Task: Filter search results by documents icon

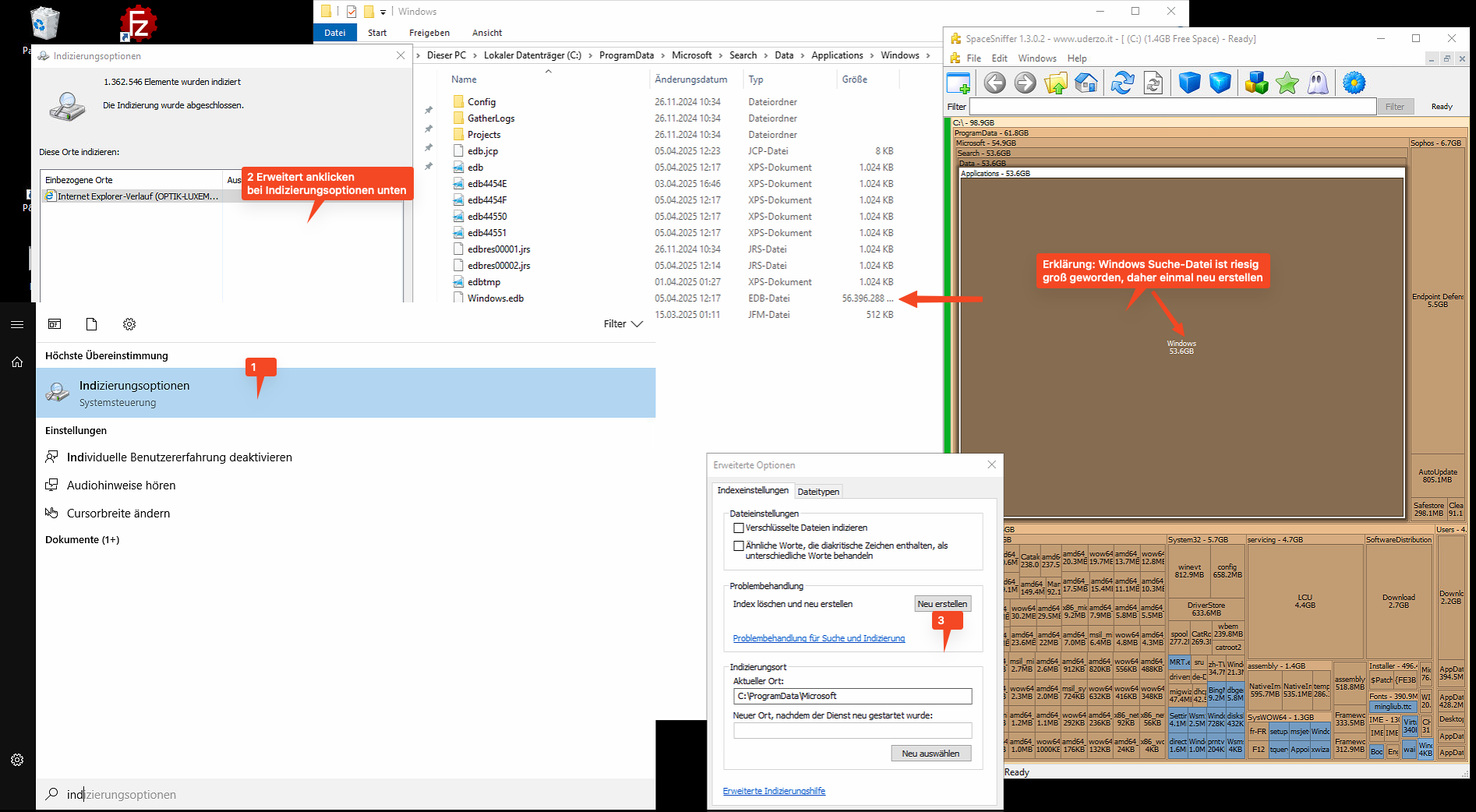Action: [92, 324]
